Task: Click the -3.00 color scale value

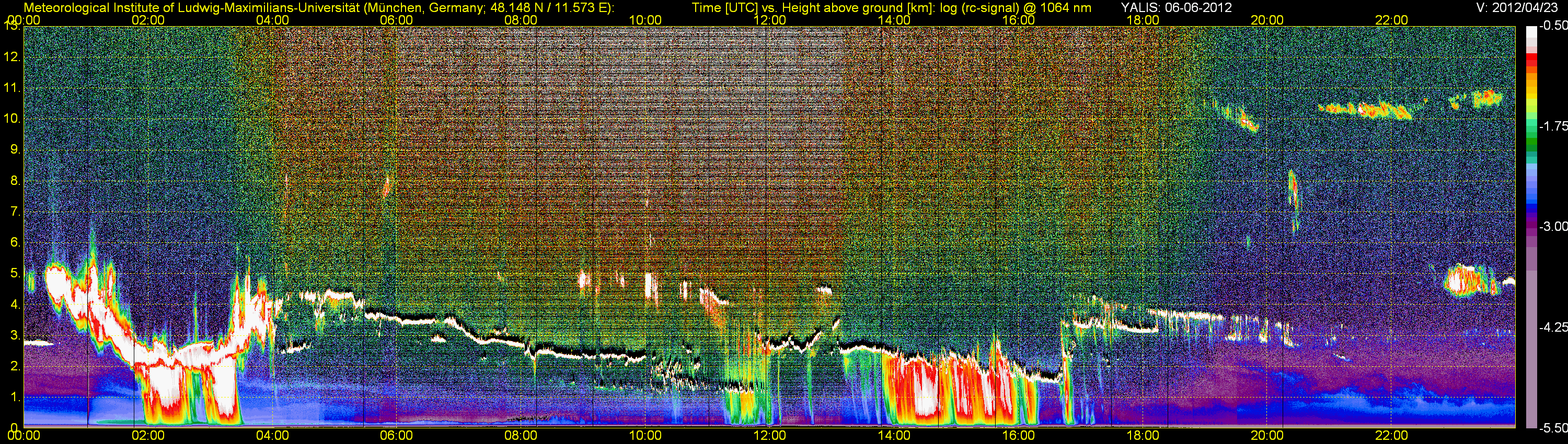Action: tap(1553, 226)
